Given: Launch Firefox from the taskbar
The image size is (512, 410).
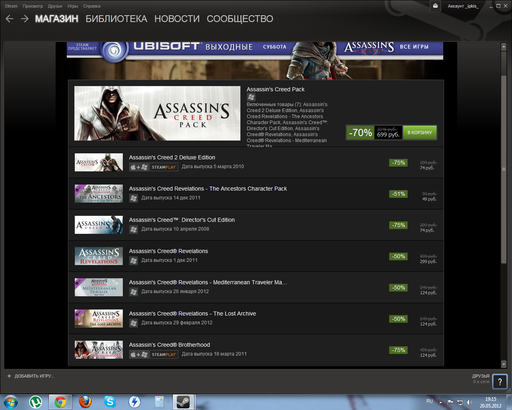Looking at the screenshot, I should coord(85,402).
